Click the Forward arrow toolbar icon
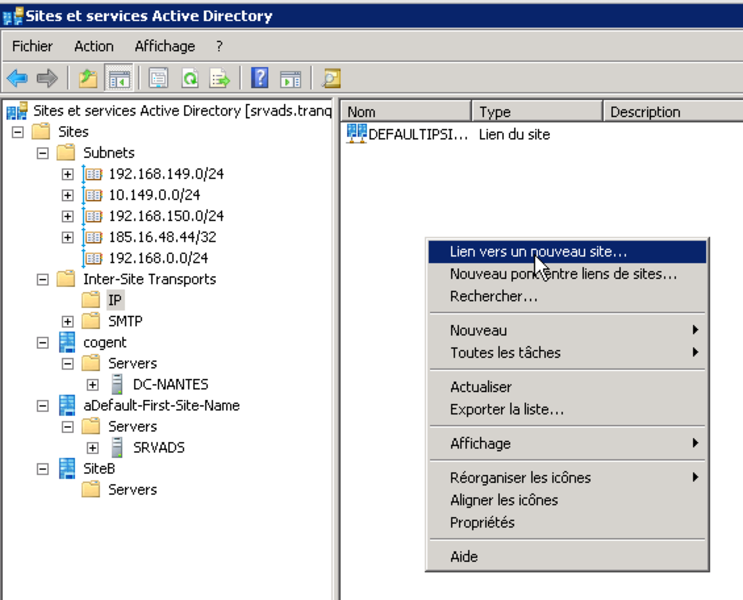743x600 pixels. tap(47, 78)
